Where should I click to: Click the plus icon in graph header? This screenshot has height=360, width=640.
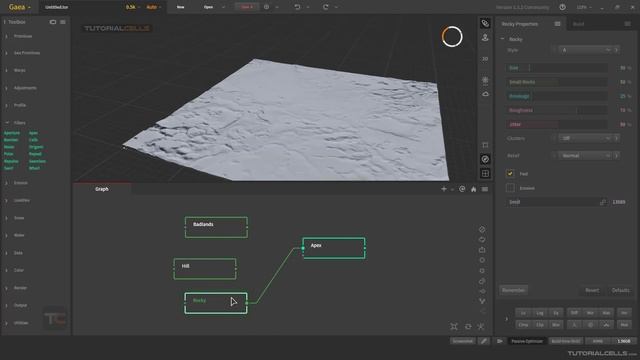tap(444, 189)
